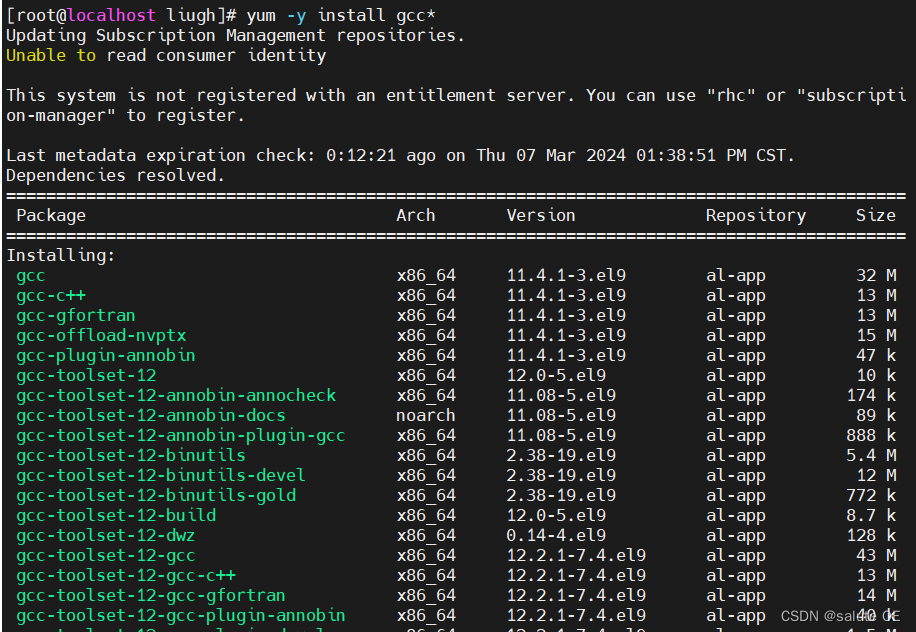This screenshot has height=632, width=916.
Task: Click the Package column header
Action: pos(50,215)
